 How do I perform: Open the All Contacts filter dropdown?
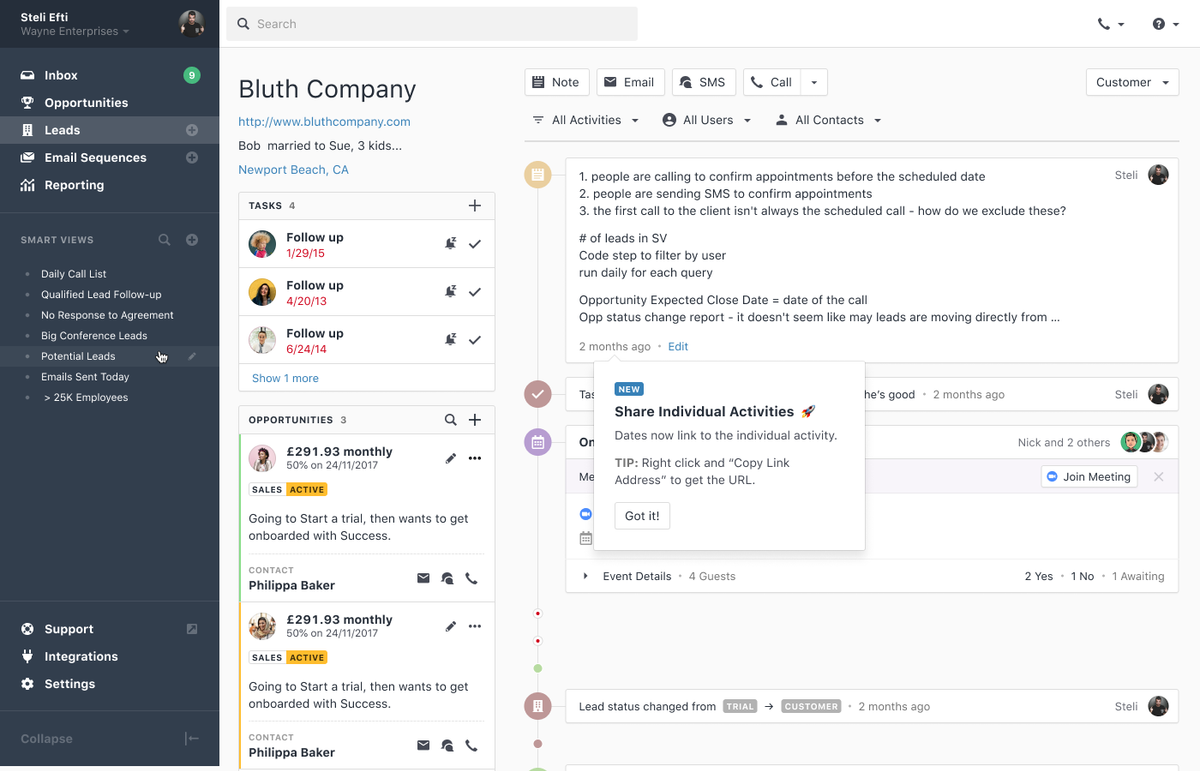click(829, 120)
